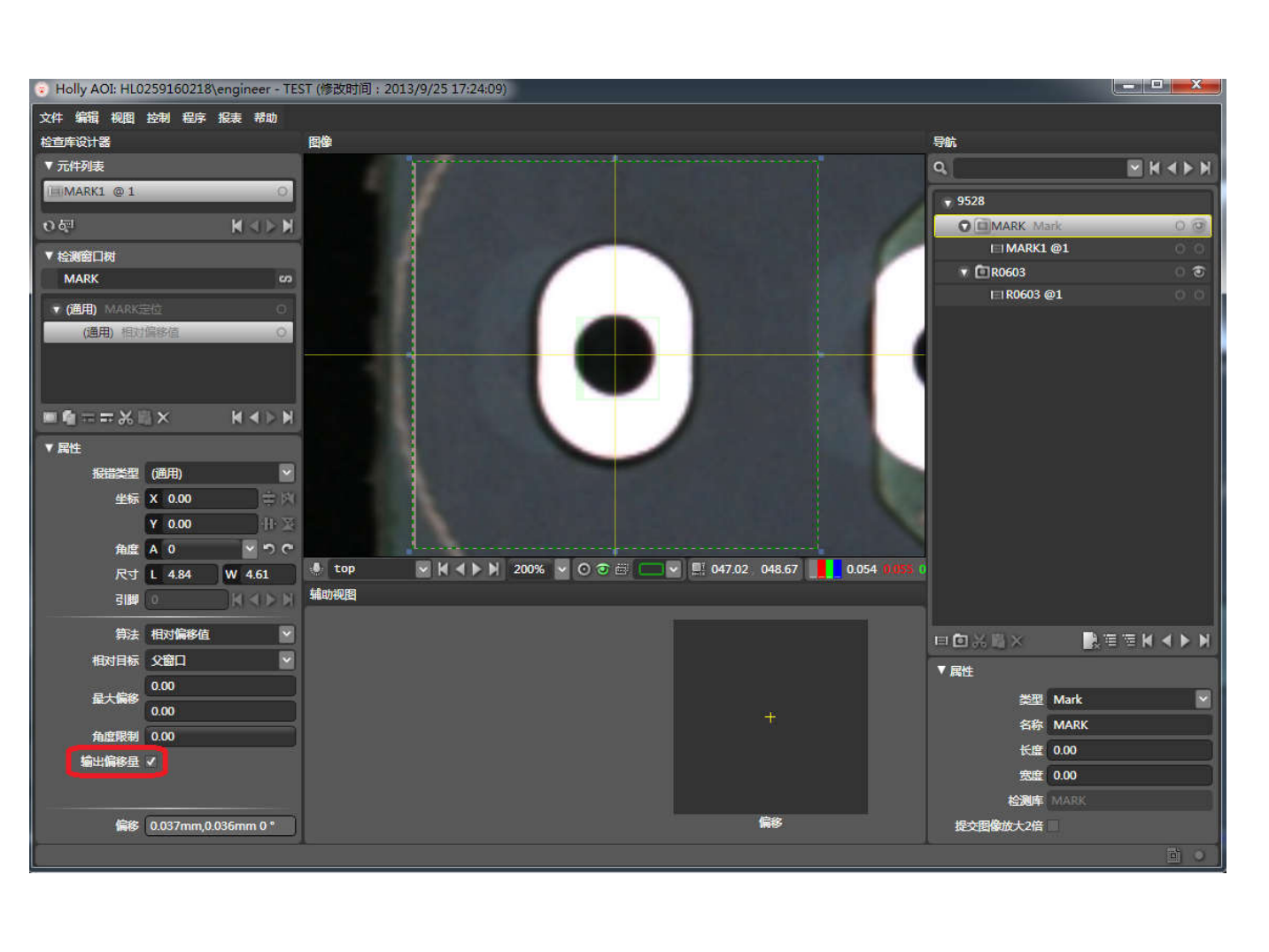Click the link icon beside the MARK field
Viewport: 1269px width, 952px height.
285,279
